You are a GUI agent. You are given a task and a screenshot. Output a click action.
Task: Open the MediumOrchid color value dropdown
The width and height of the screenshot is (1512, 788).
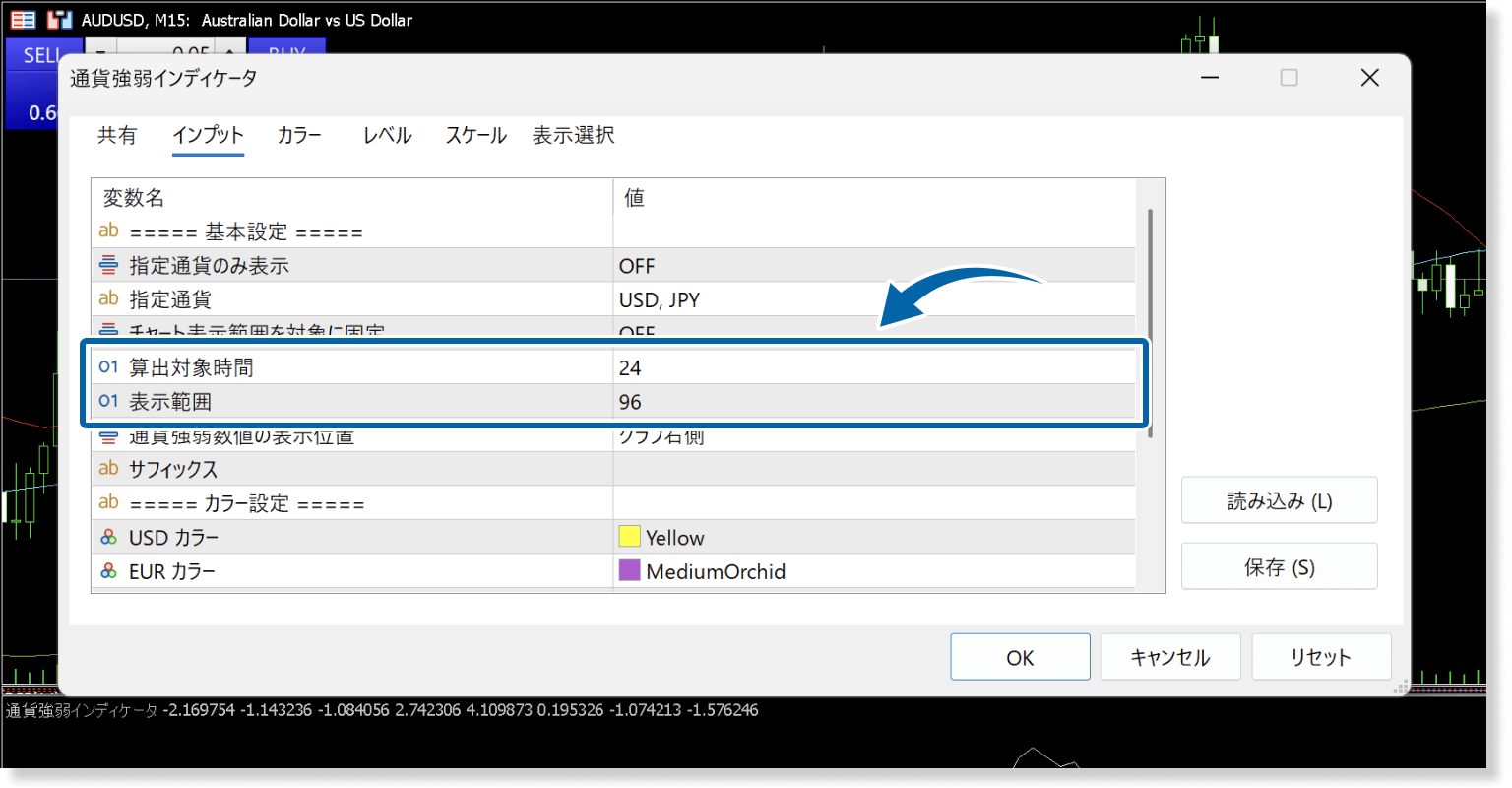point(872,571)
